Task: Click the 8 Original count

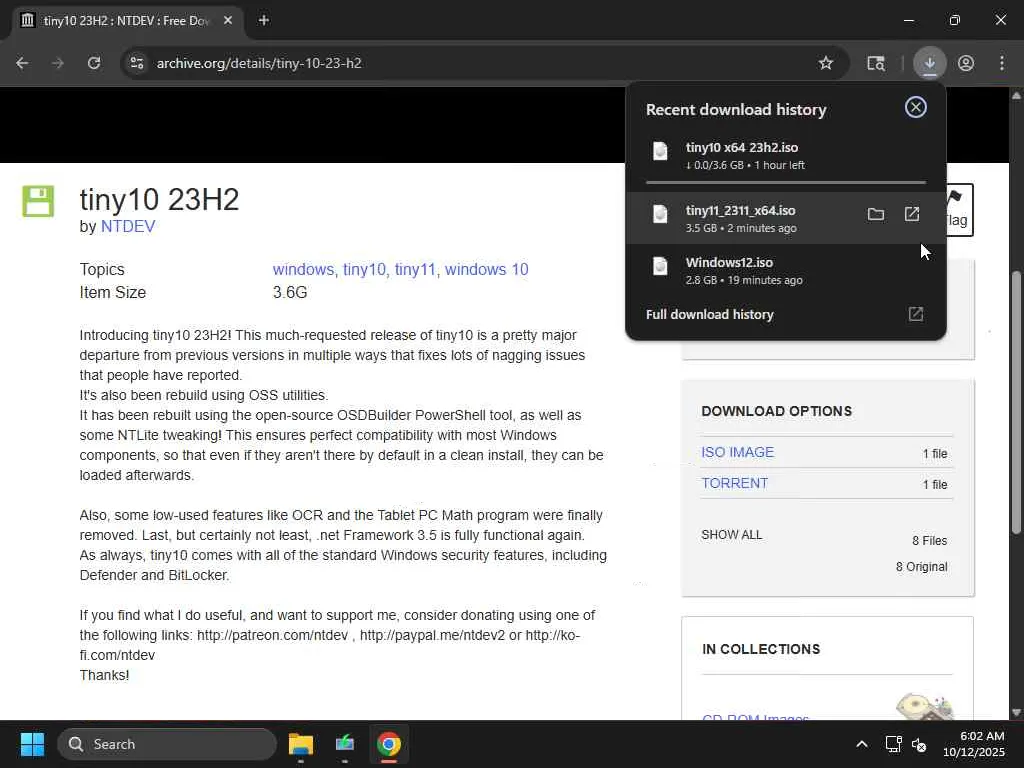Action: 921,567
